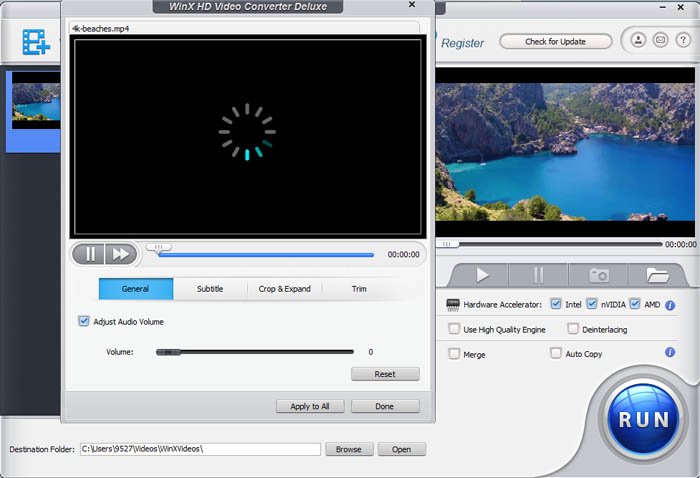
Task: Enable the Deinterlacing option
Action: pyautogui.click(x=573, y=329)
